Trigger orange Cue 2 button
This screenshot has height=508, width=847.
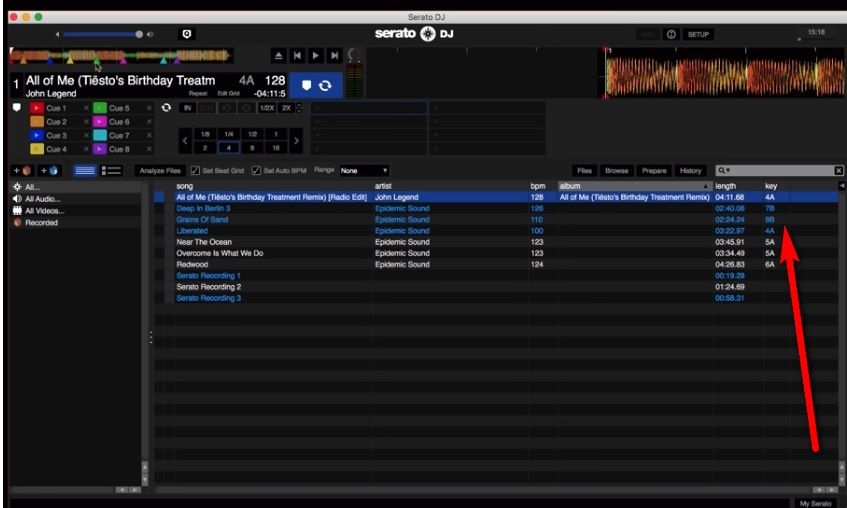click(x=37, y=122)
